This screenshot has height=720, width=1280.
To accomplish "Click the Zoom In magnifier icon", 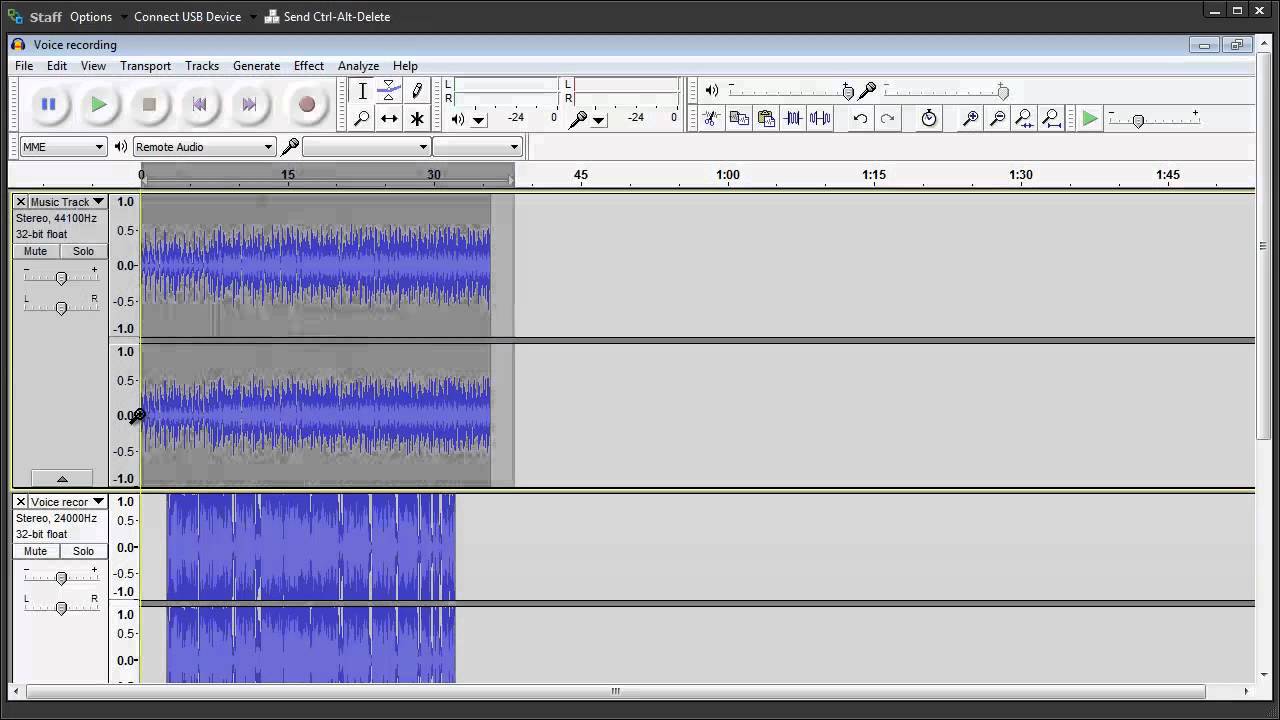I will [x=970, y=118].
